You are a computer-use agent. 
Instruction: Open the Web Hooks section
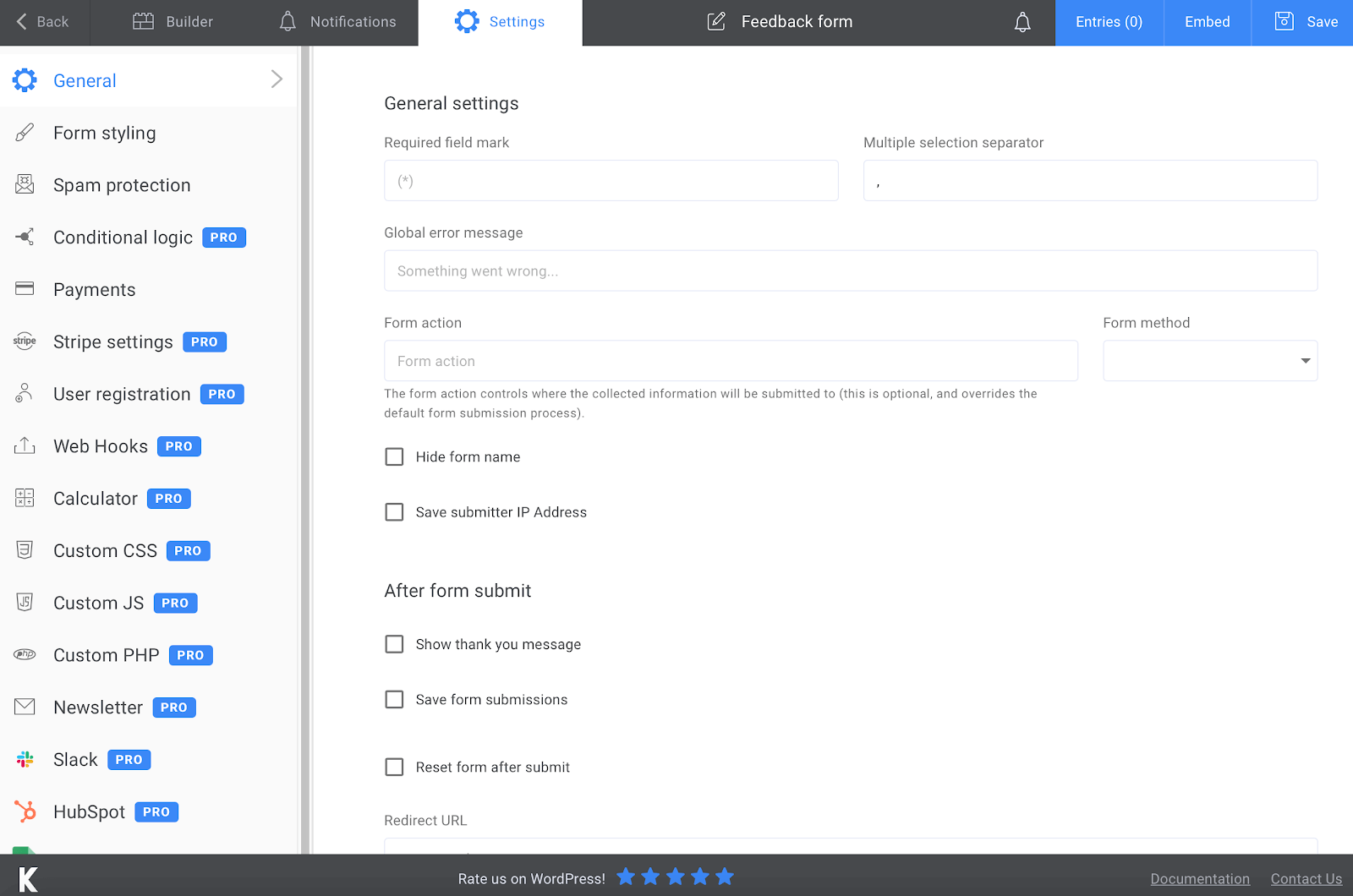(x=99, y=446)
